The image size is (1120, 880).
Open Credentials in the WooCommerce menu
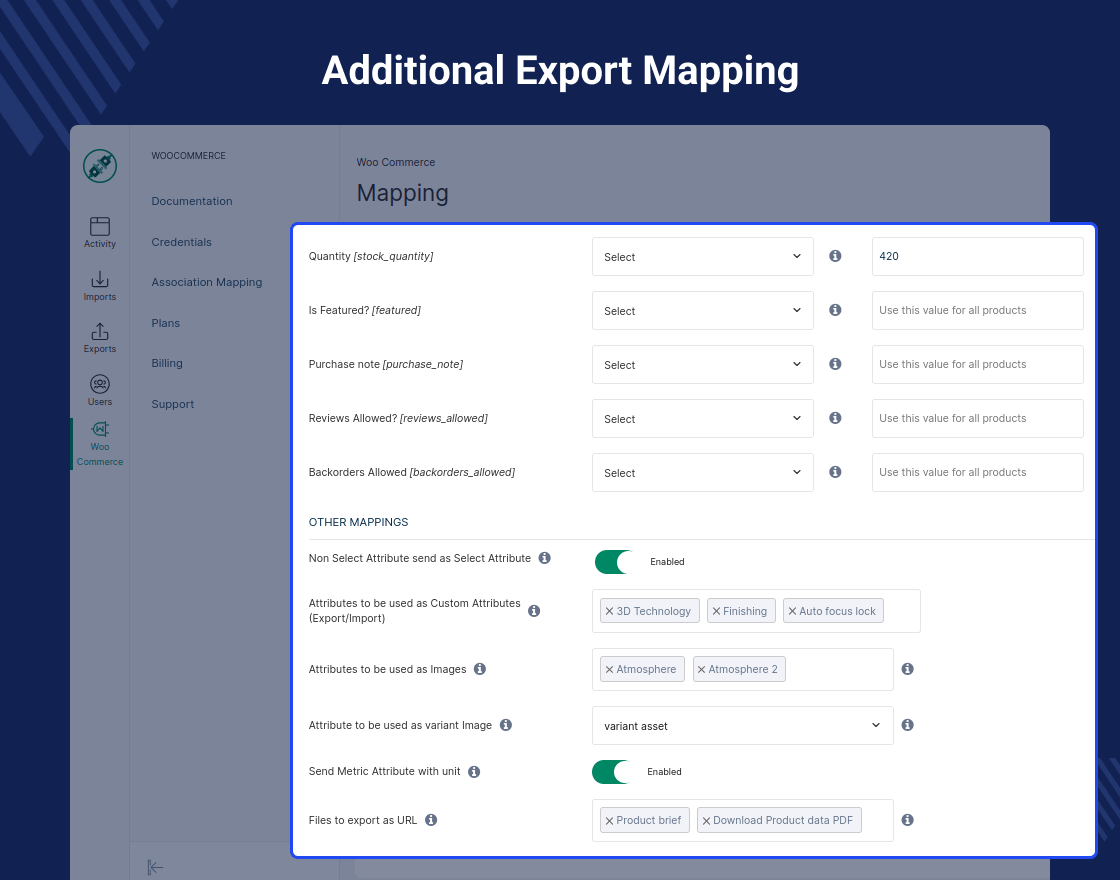click(181, 242)
